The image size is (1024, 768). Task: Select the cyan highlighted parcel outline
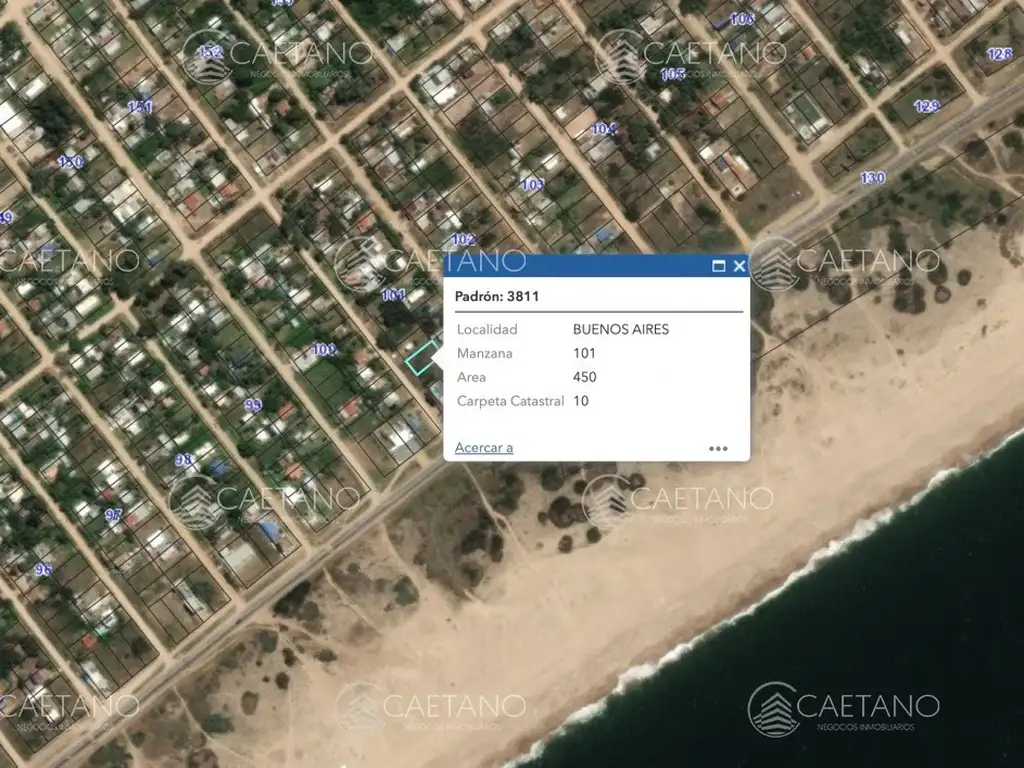click(x=422, y=359)
